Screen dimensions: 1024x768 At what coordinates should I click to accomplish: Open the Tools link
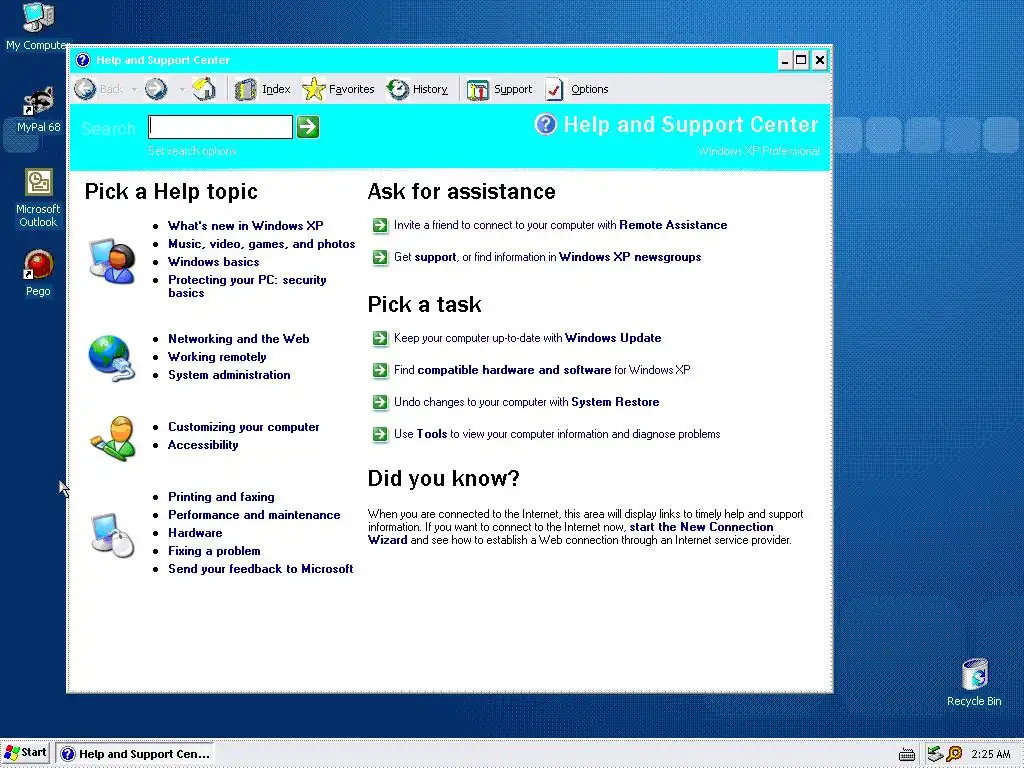[x=432, y=434]
